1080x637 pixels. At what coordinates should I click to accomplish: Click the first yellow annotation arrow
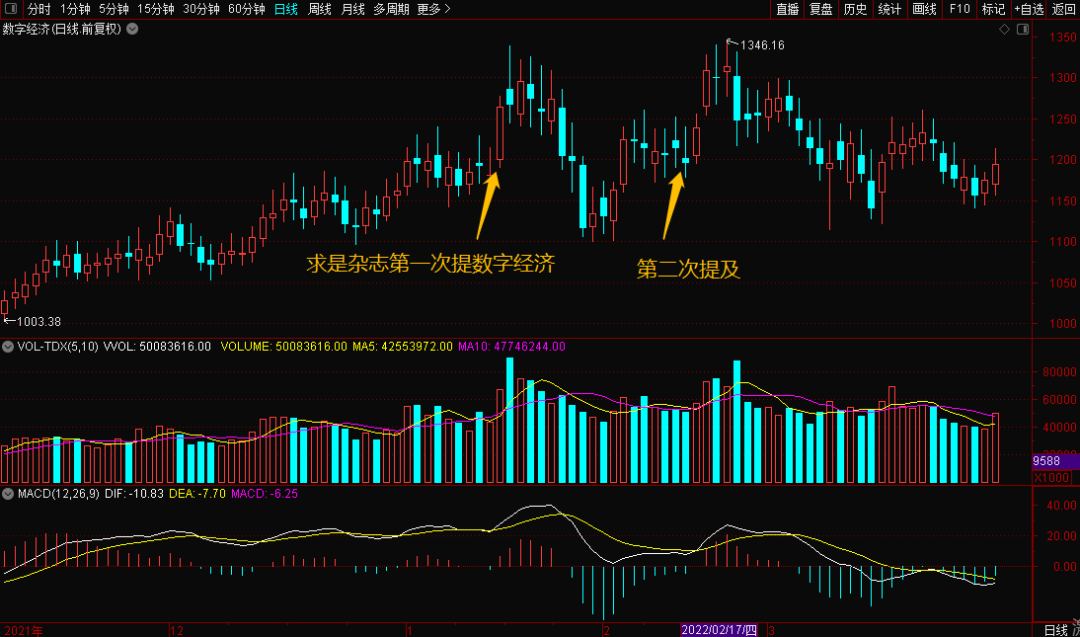[x=487, y=207]
